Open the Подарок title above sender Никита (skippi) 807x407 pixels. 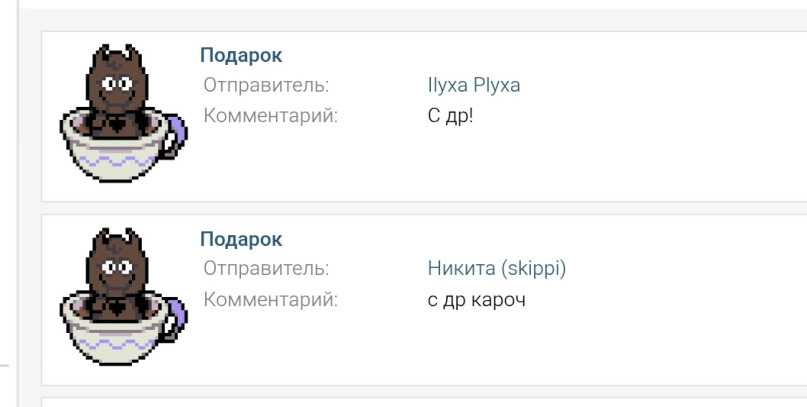pyautogui.click(x=241, y=240)
